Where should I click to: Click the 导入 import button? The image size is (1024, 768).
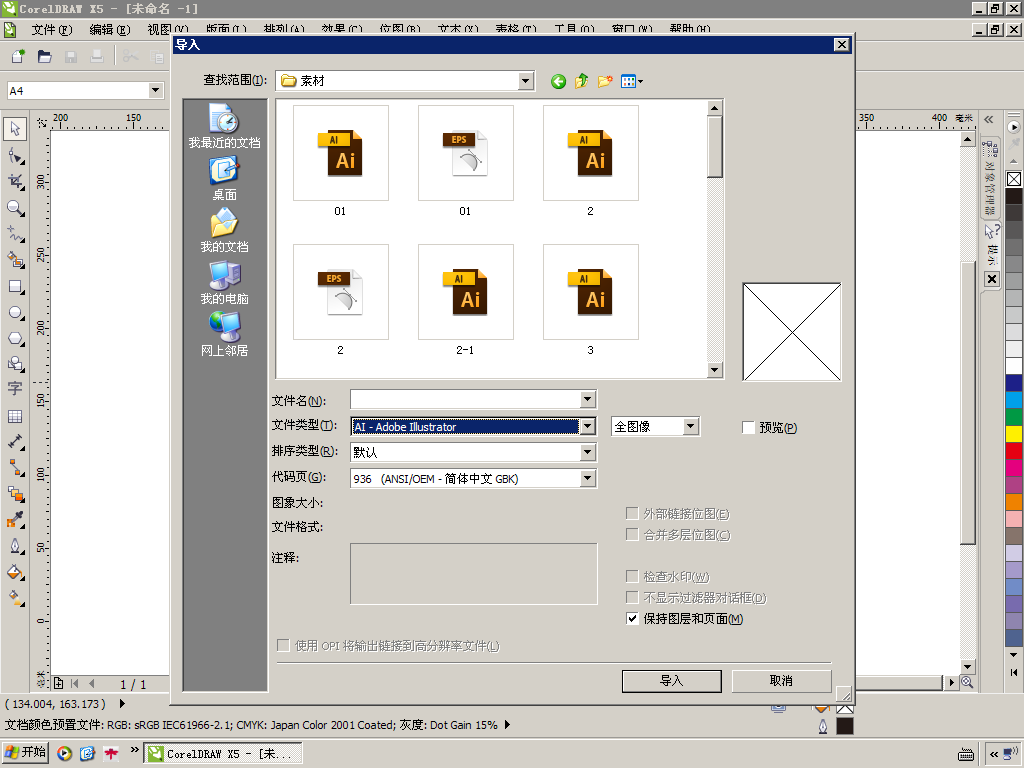pyautogui.click(x=671, y=680)
